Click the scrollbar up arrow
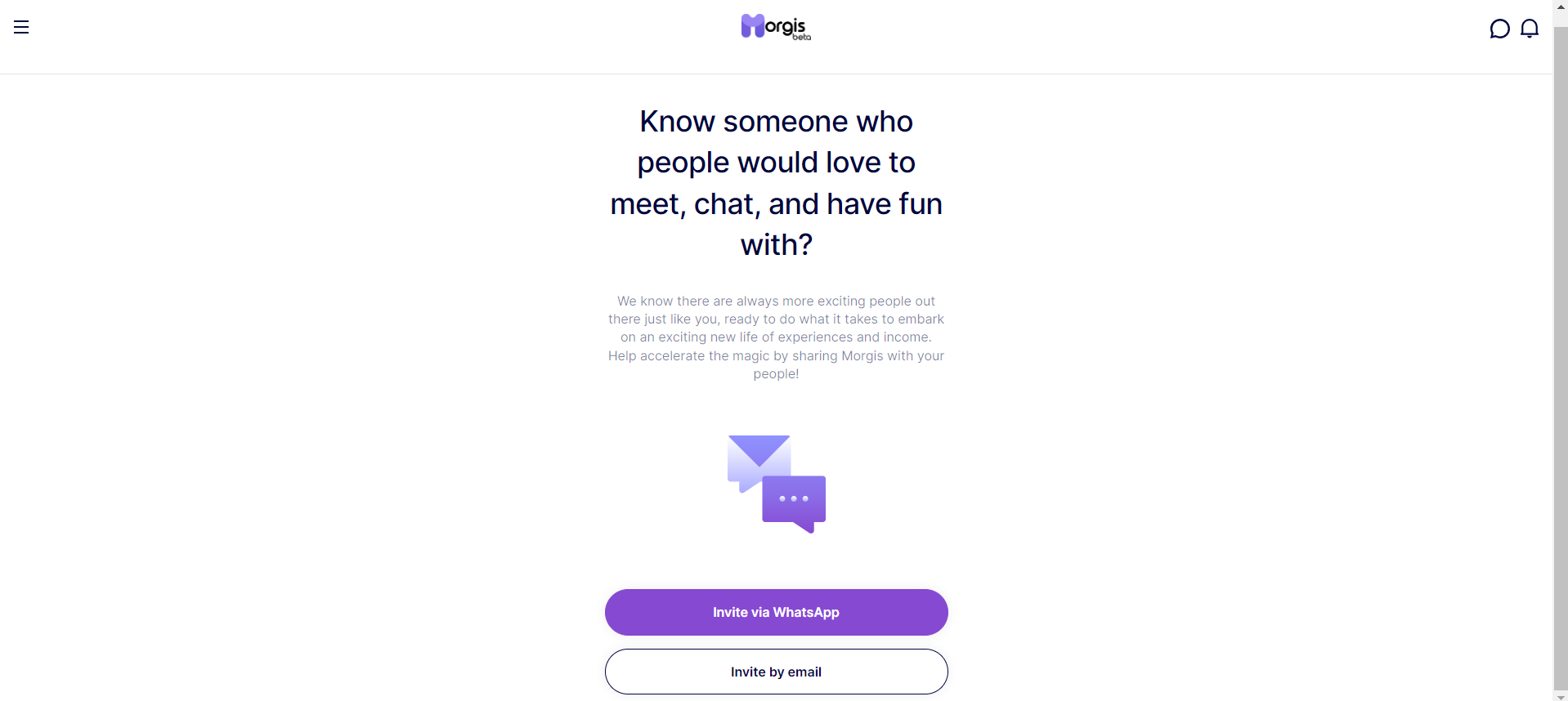This screenshot has width=1568, height=701. (x=1561, y=7)
